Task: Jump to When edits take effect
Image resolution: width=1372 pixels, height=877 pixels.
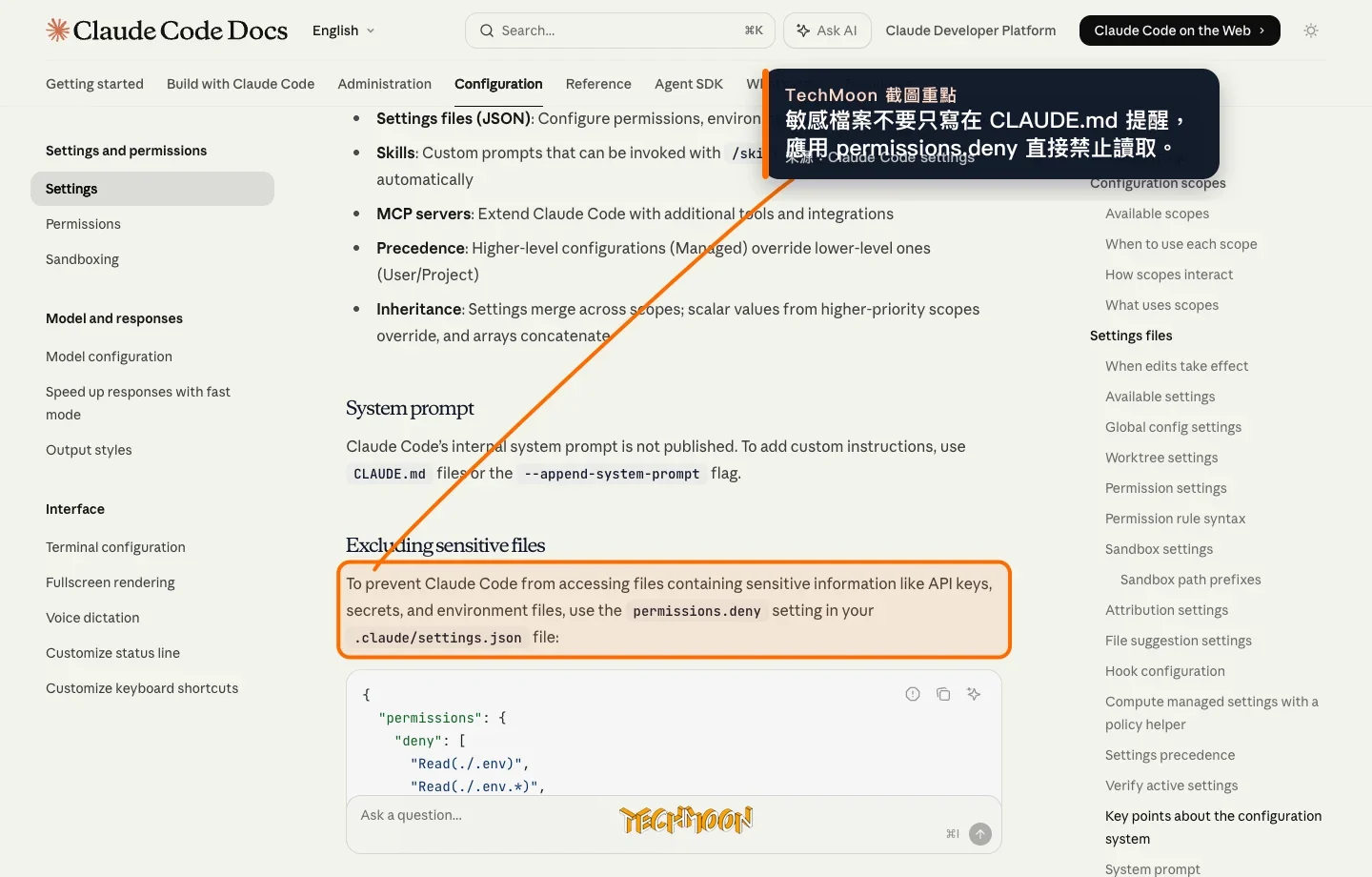Action: [x=1177, y=366]
